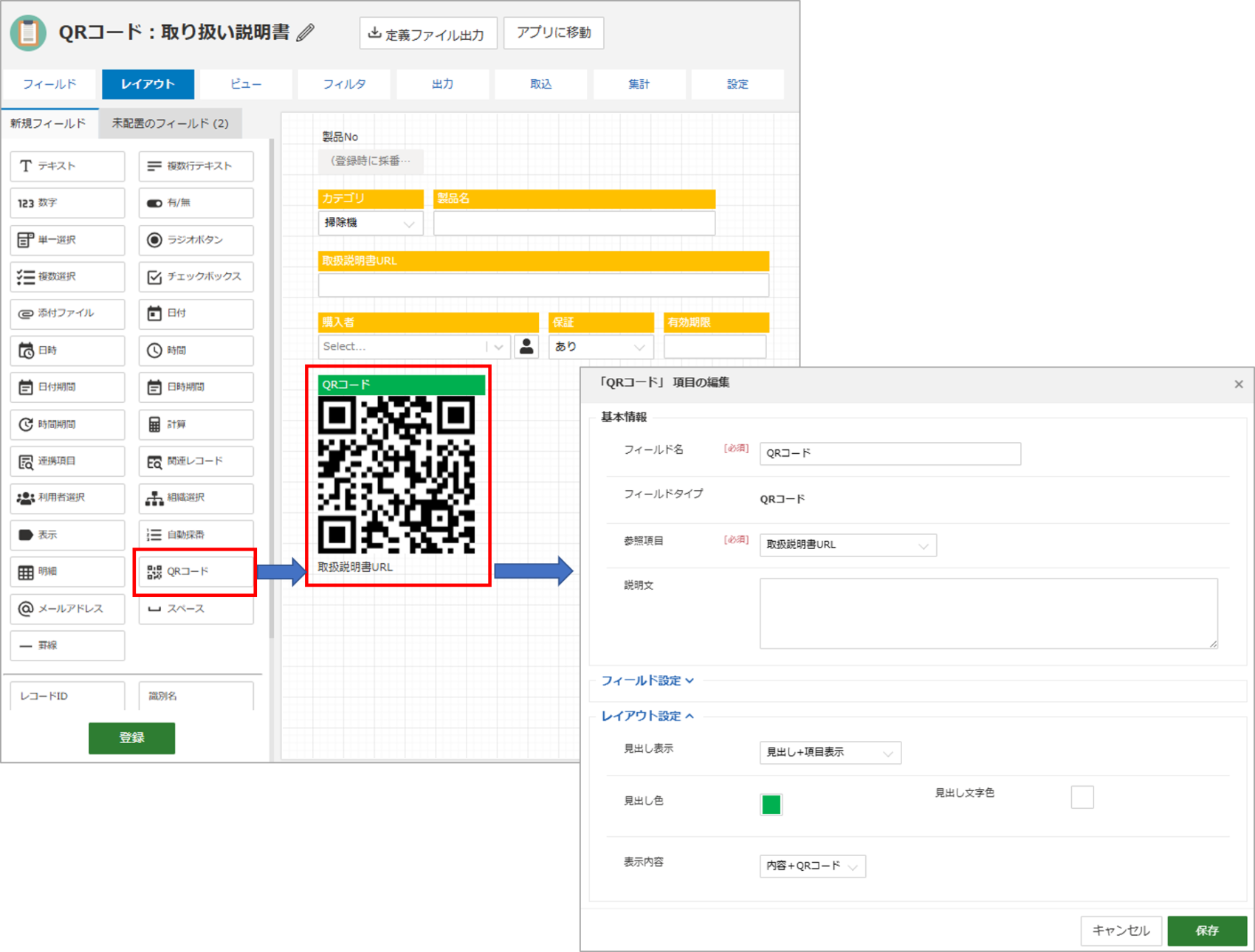Image resolution: width=1255 pixels, height=952 pixels.
Task: Click the pencil icon to rename the app
Action: click(306, 32)
